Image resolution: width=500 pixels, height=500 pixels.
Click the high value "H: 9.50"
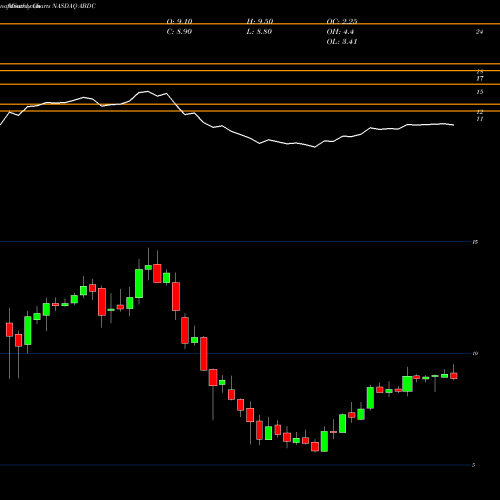pos(260,21)
